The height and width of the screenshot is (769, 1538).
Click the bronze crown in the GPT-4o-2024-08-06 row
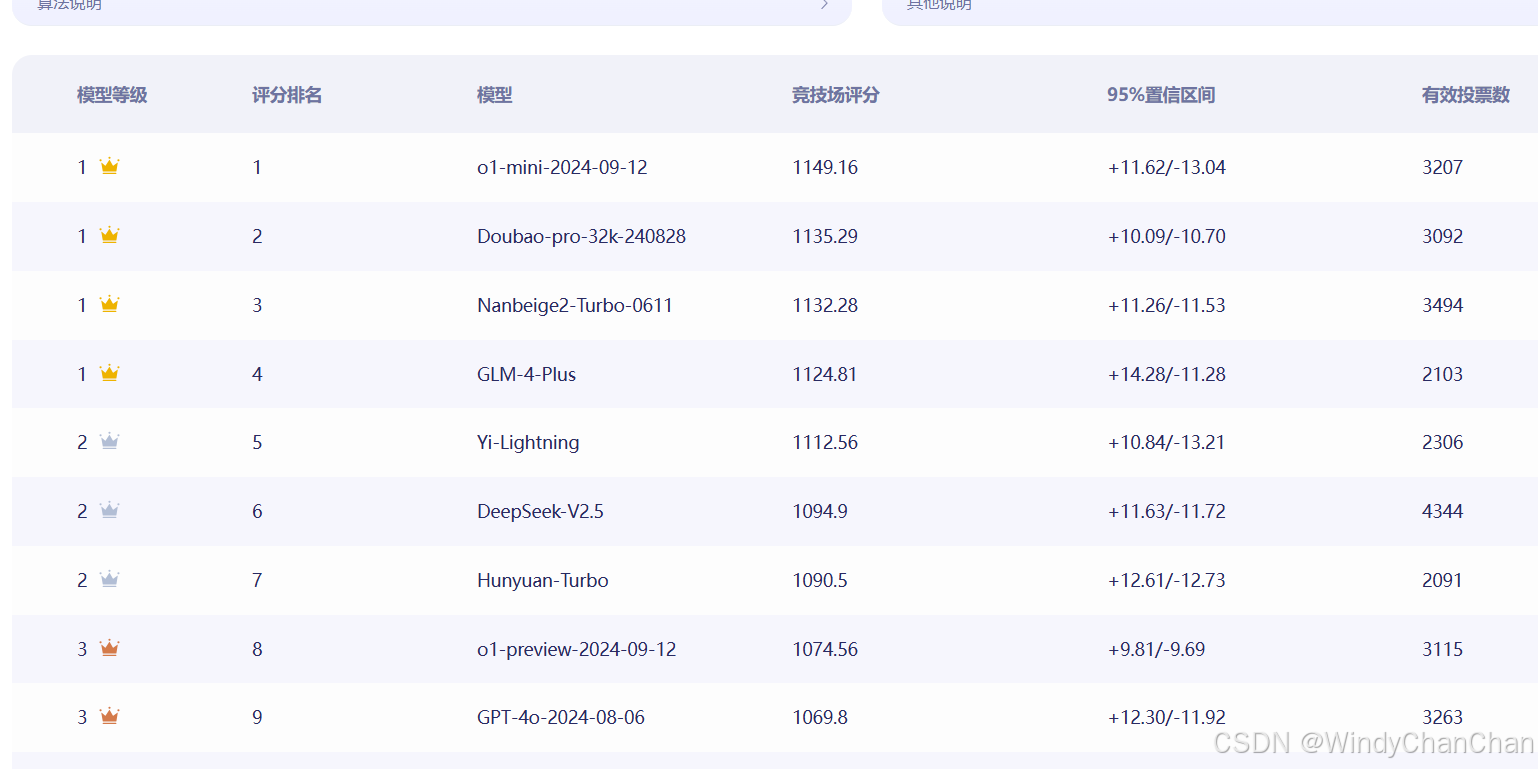point(110,716)
